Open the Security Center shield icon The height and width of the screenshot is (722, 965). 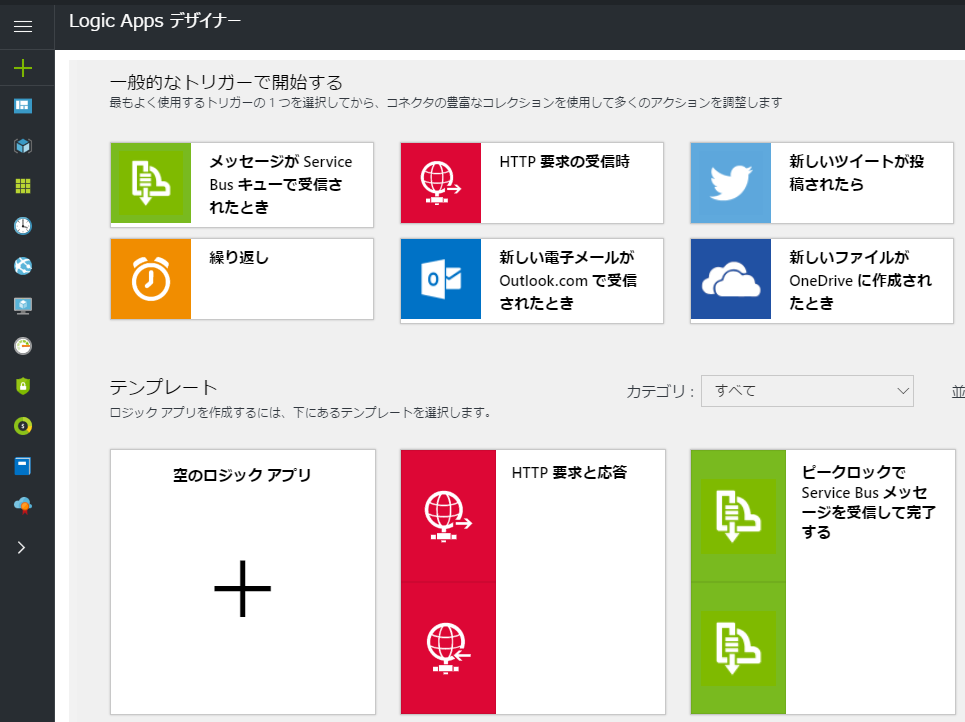pos(23,386)
